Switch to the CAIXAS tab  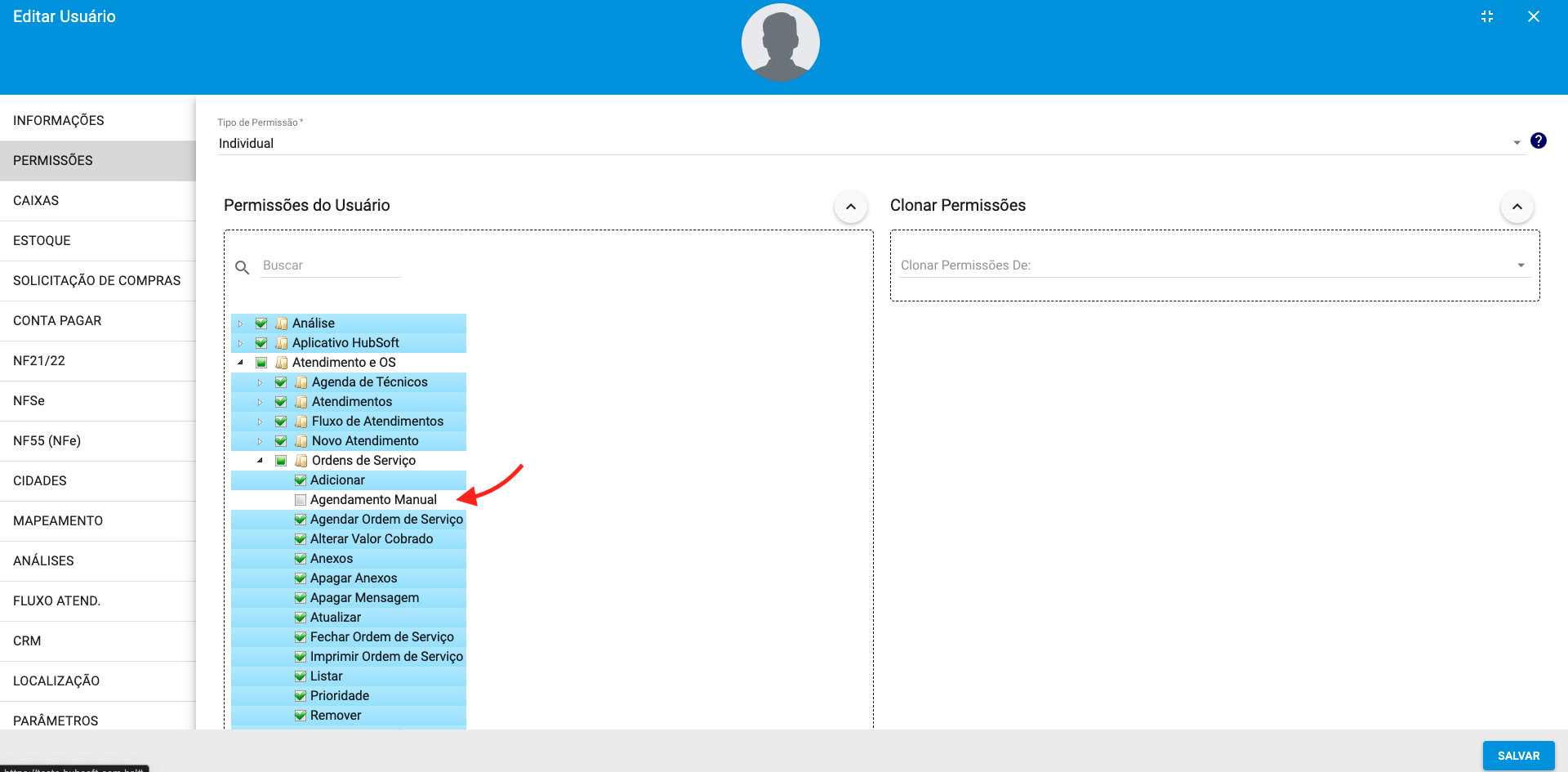tap(98, 200)
